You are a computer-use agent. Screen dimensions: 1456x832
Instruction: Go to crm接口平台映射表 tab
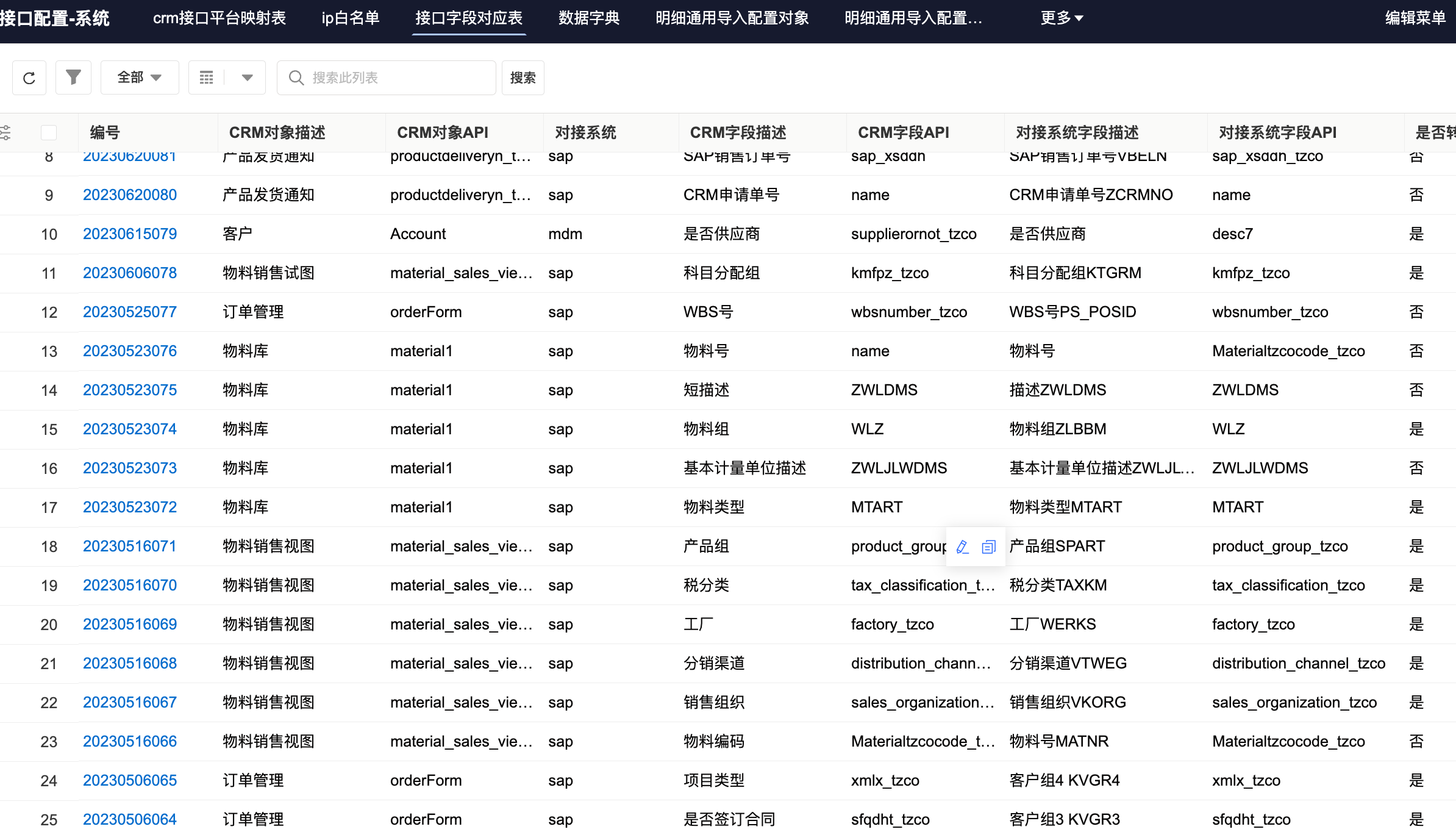[x=219, y=18]
